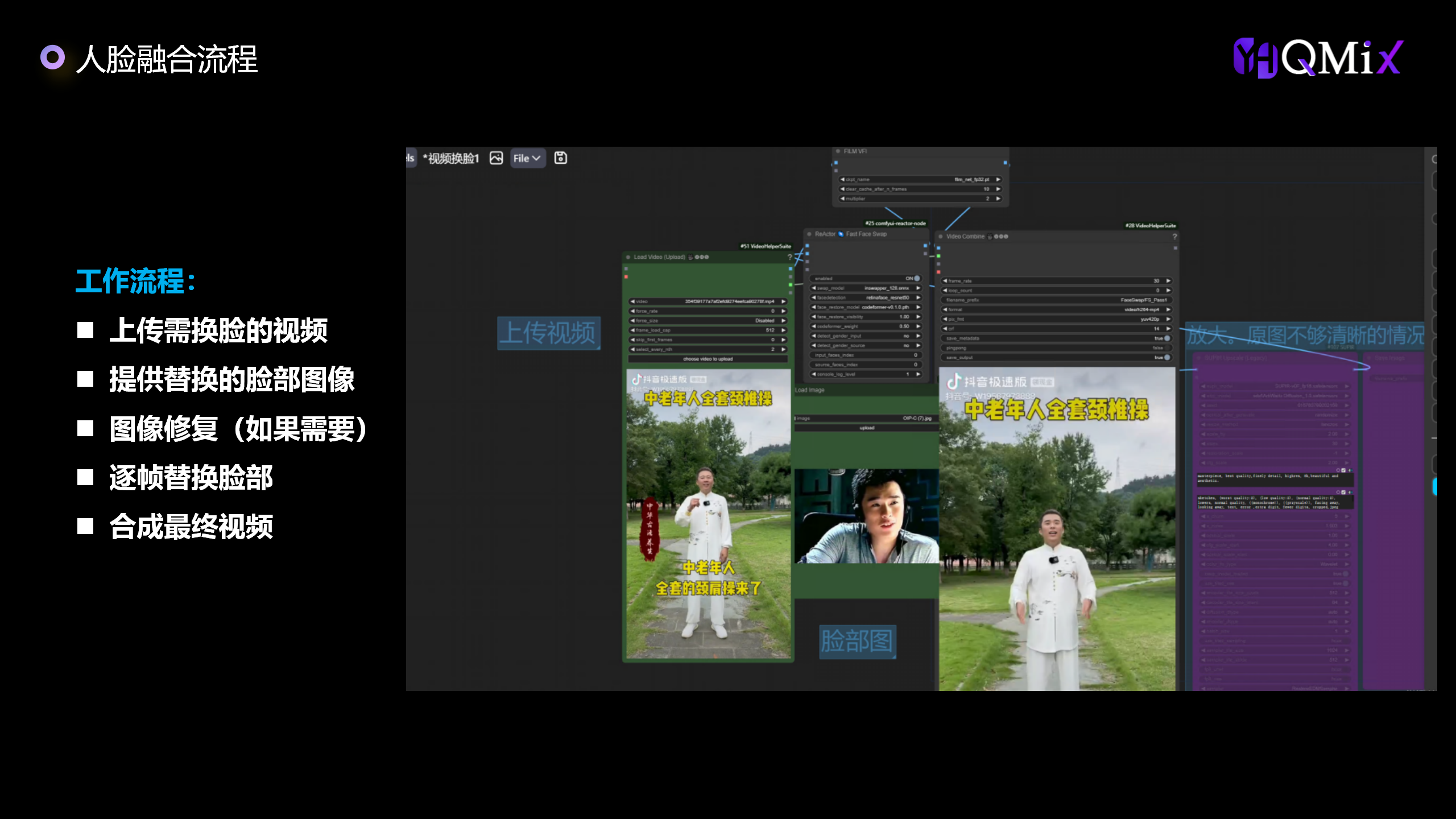Image resolution: width=1456 pixels, height=819 pixels.
Task: Increase frame_rate value with right arrow
Action: 1168,281
